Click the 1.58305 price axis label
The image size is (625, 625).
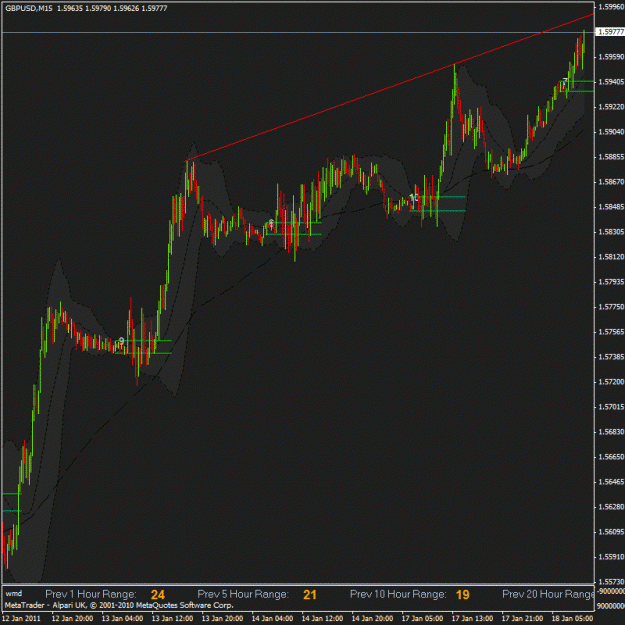tap(611, 232)
